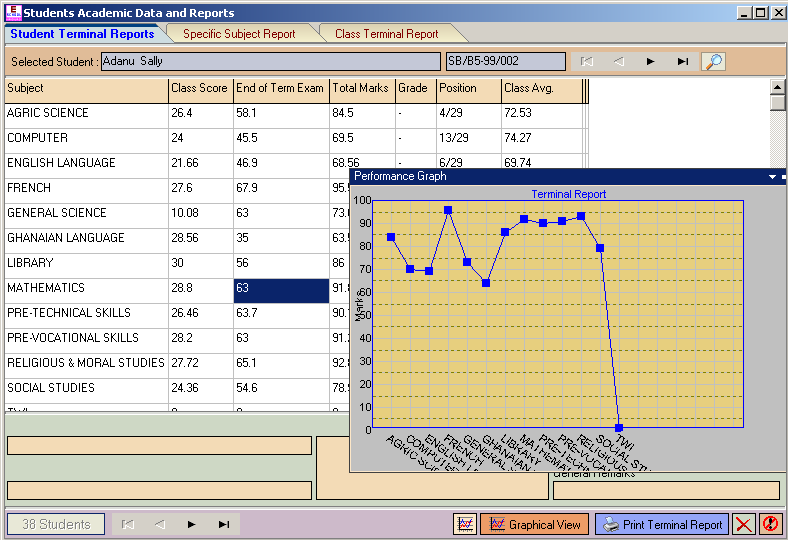This screenshot has width=788, height=540.
Task: Go to next record in bottom navigator
Action: click(x=191, y=524)
